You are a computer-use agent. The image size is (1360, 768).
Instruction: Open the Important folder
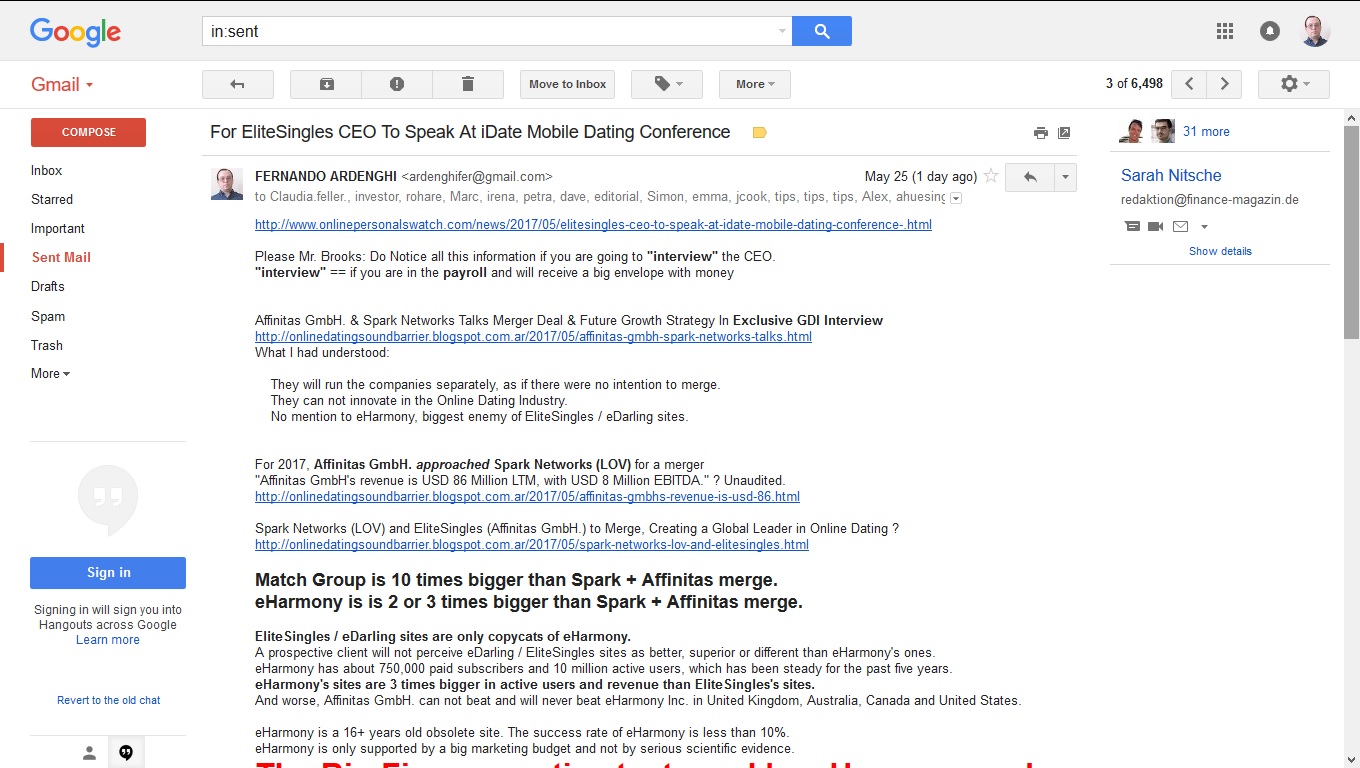(58, 228)
